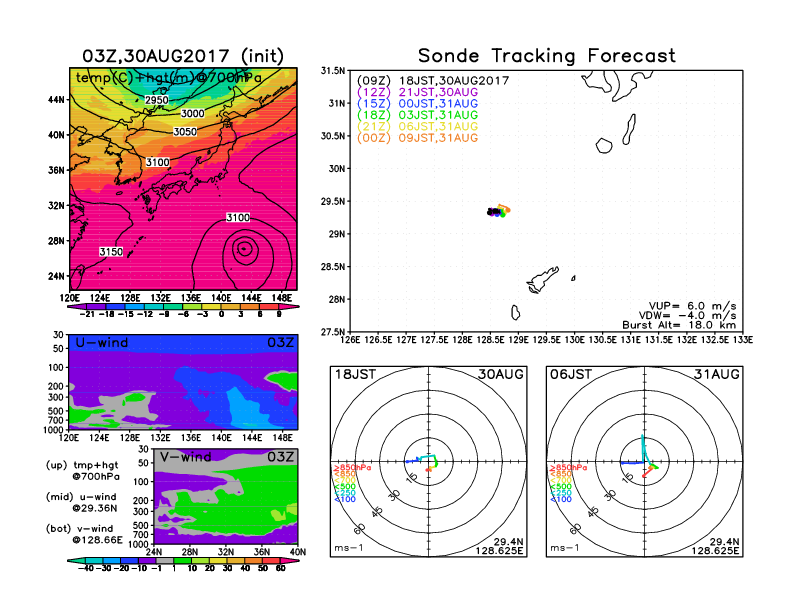Select green legend entry '(18Z) 03JST,31AUG'

click(x=417, y=115)
